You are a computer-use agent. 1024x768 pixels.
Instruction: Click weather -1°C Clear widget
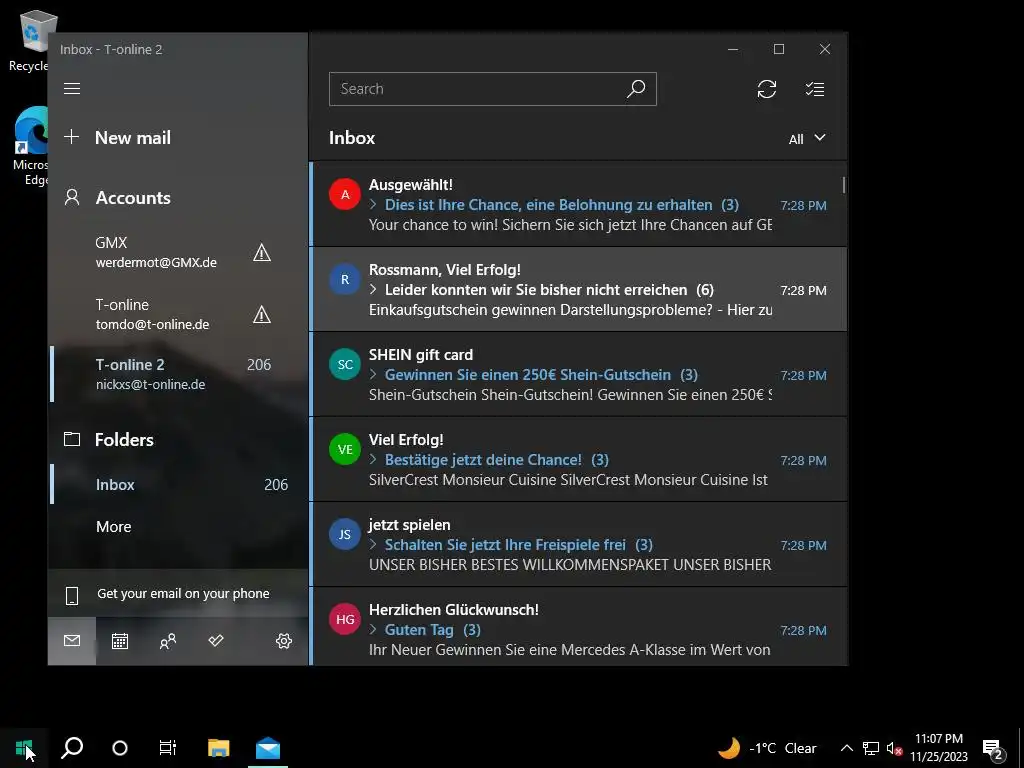(x=767, y=748)
